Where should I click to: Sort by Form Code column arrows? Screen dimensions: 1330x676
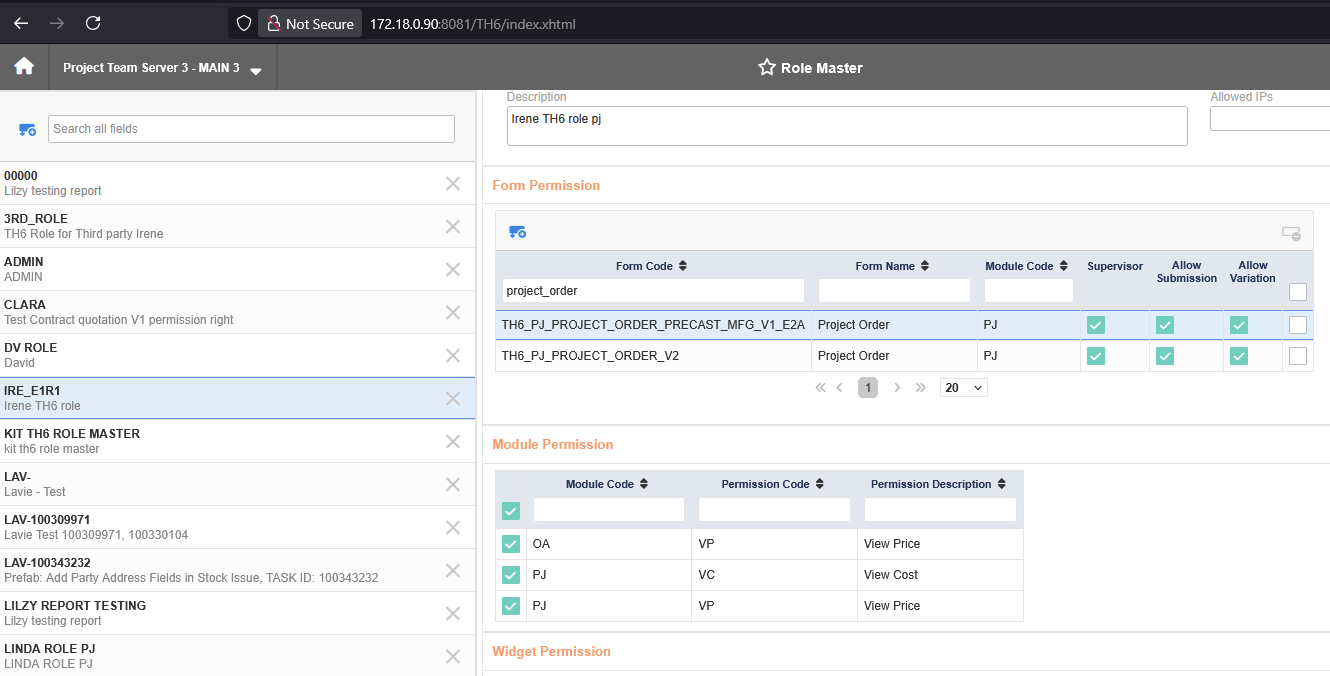pos(683,266)
